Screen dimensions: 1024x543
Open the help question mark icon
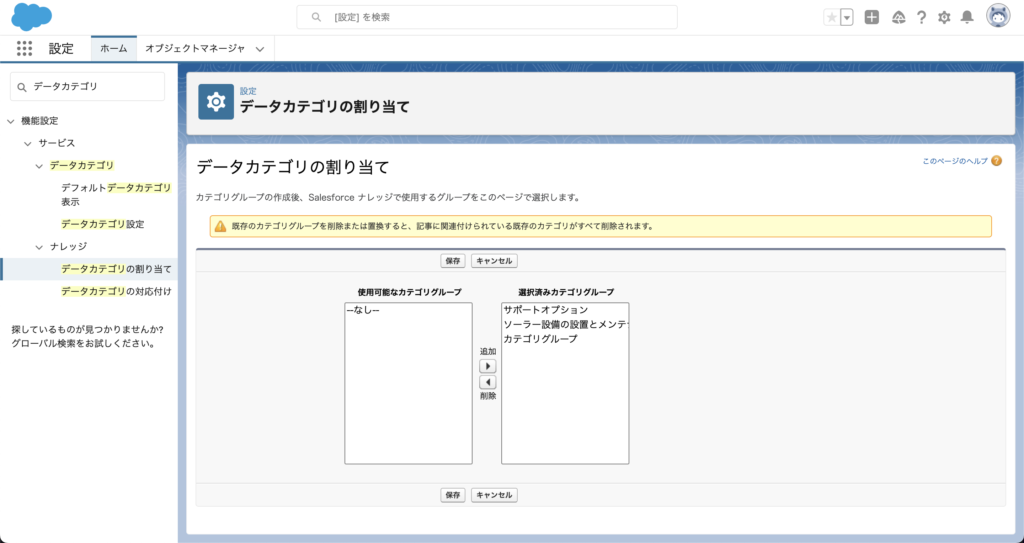tap(921, 18)
